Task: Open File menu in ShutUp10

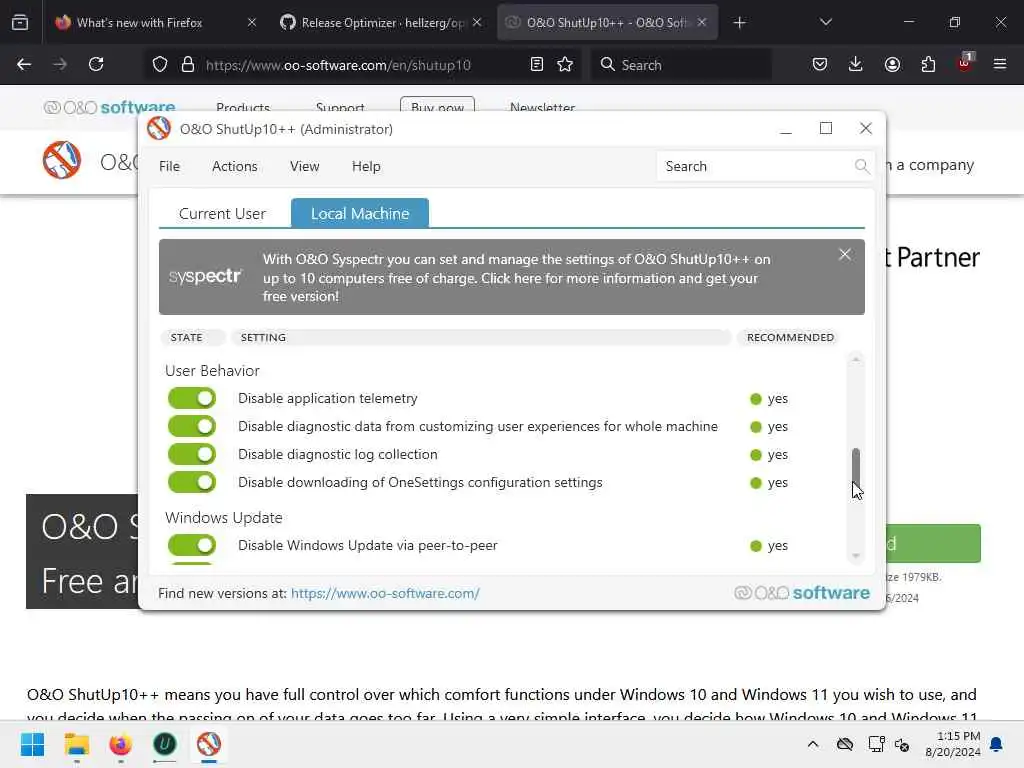Action: [169, 167]
